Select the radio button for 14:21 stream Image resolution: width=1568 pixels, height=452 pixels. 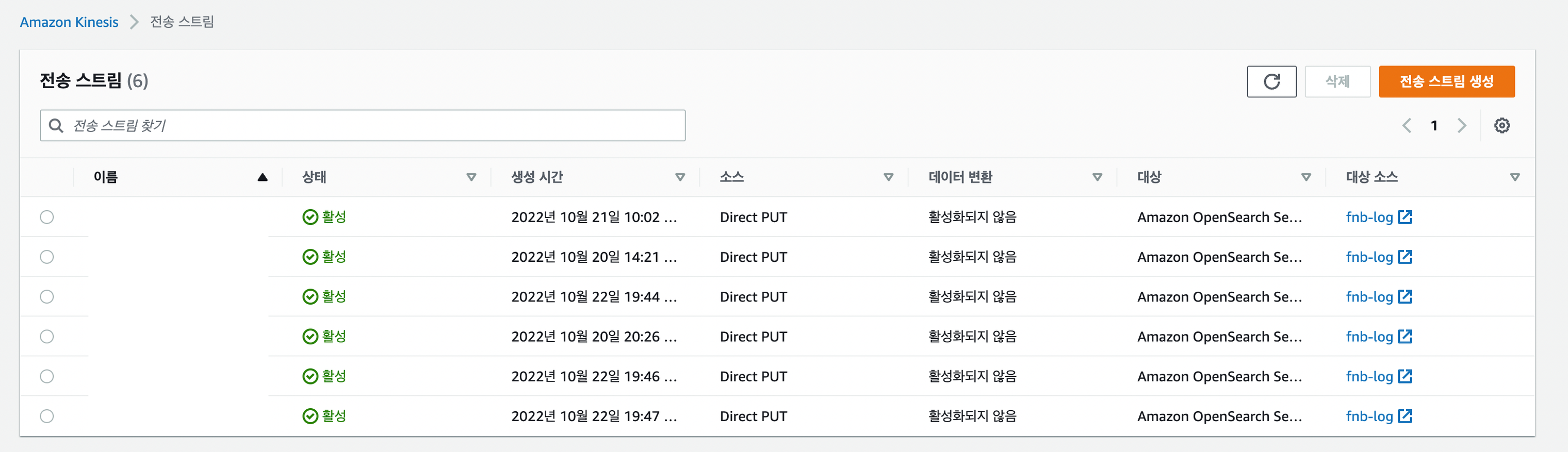(x=47, y=257)
